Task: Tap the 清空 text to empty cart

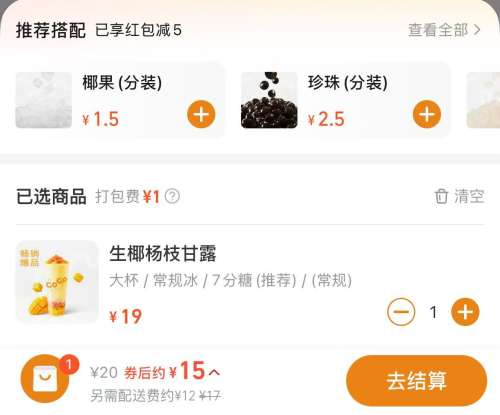Action: pos(469,196)
